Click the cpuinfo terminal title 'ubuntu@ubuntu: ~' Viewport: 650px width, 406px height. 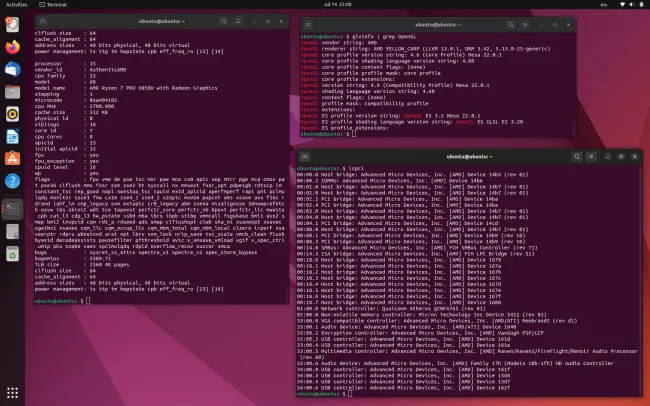[162, 21]
